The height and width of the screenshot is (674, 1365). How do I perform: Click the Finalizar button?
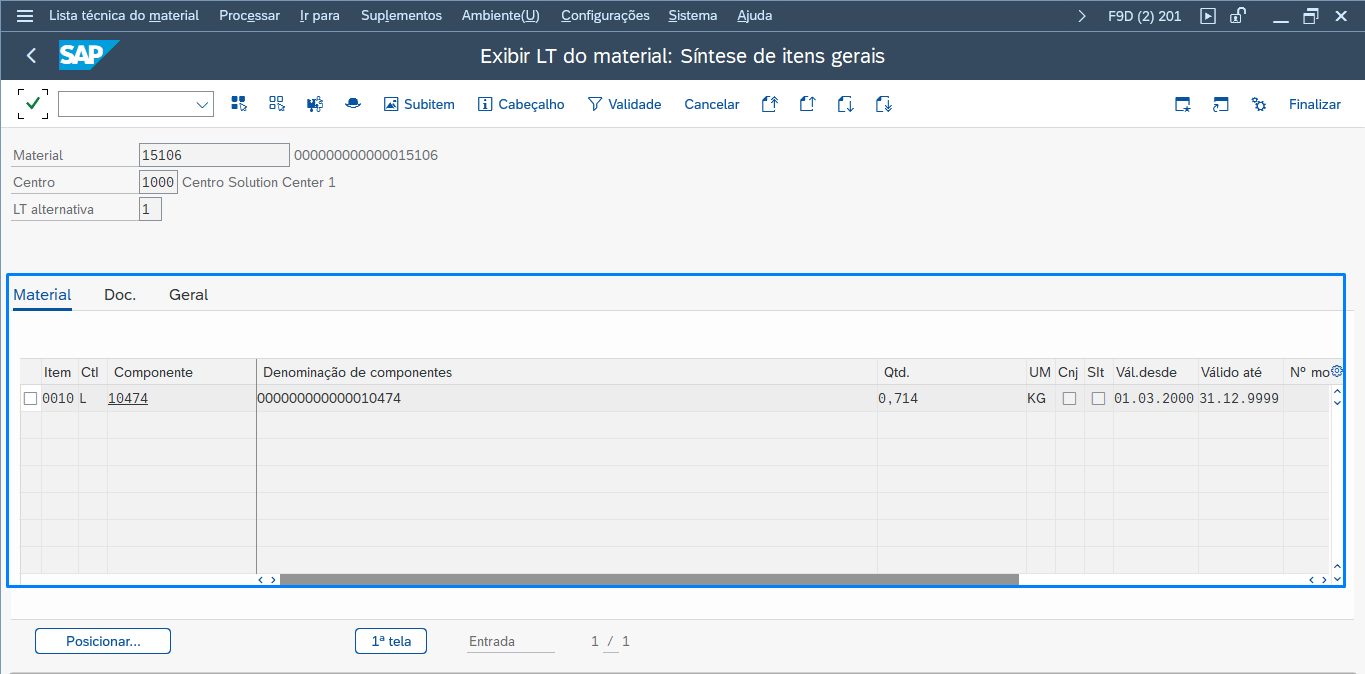pyautogui.click(x=1315, y=104)
